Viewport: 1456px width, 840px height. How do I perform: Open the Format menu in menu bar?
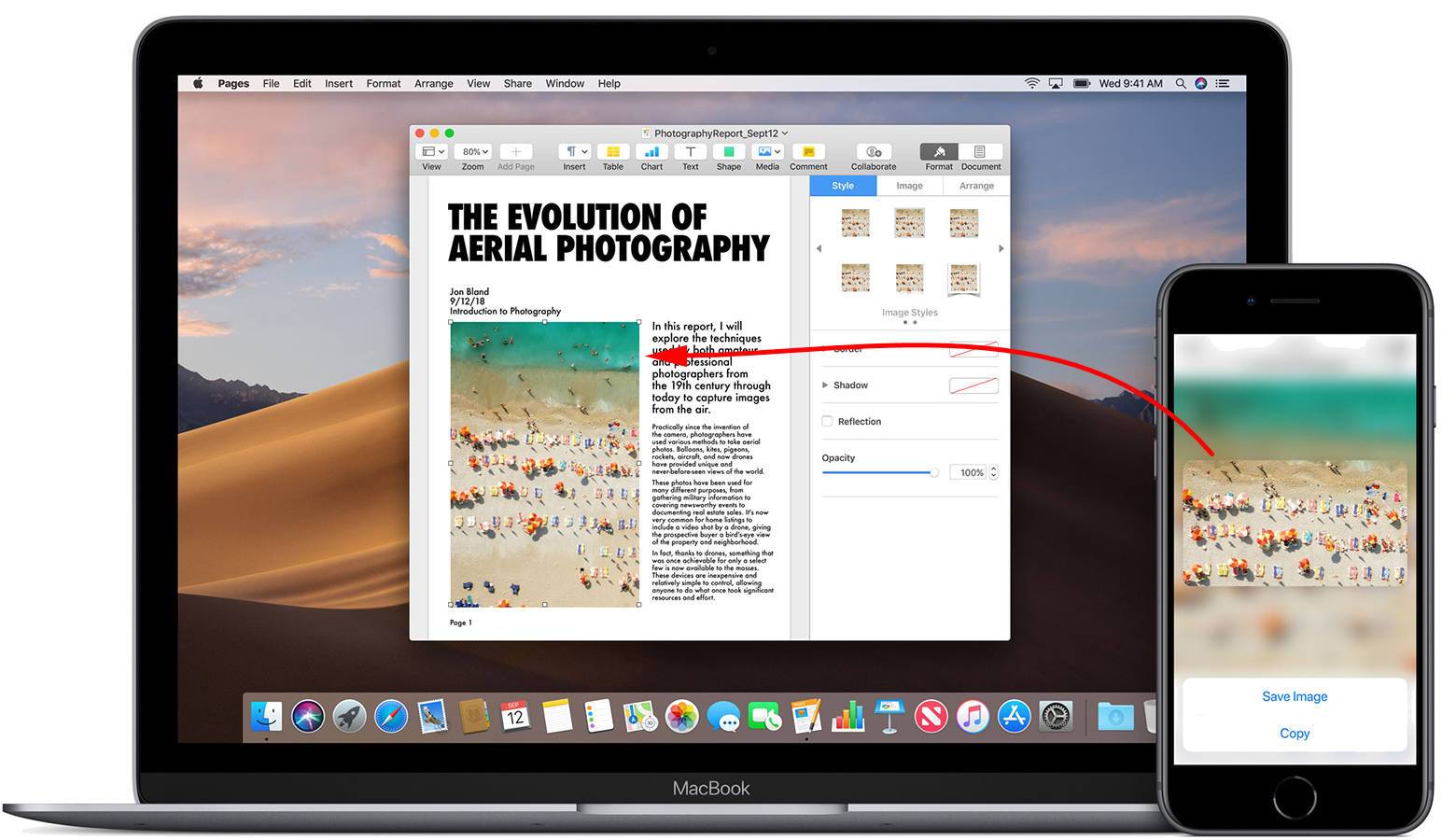click(x=383, y=84)
